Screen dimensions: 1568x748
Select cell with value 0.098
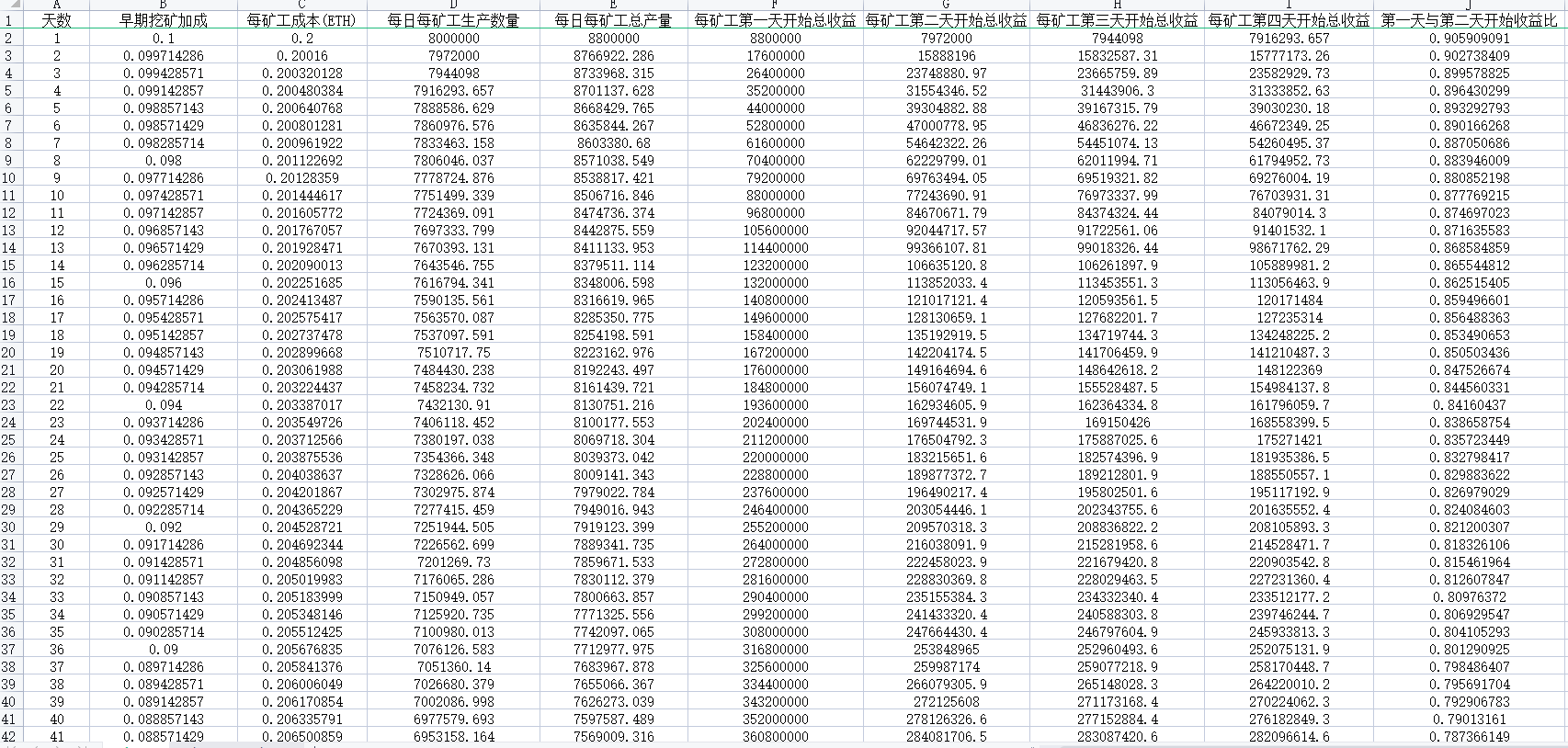(x=164, y=160)
